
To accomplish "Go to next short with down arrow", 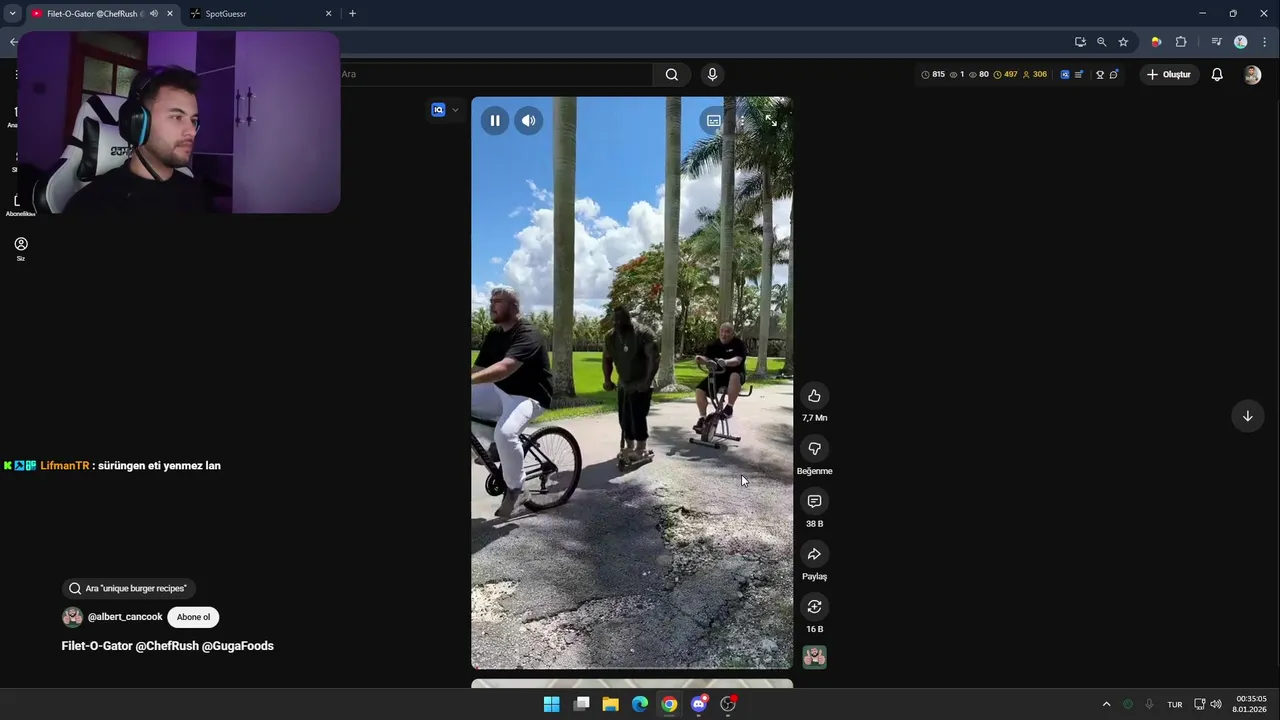I will (1247, 416).
